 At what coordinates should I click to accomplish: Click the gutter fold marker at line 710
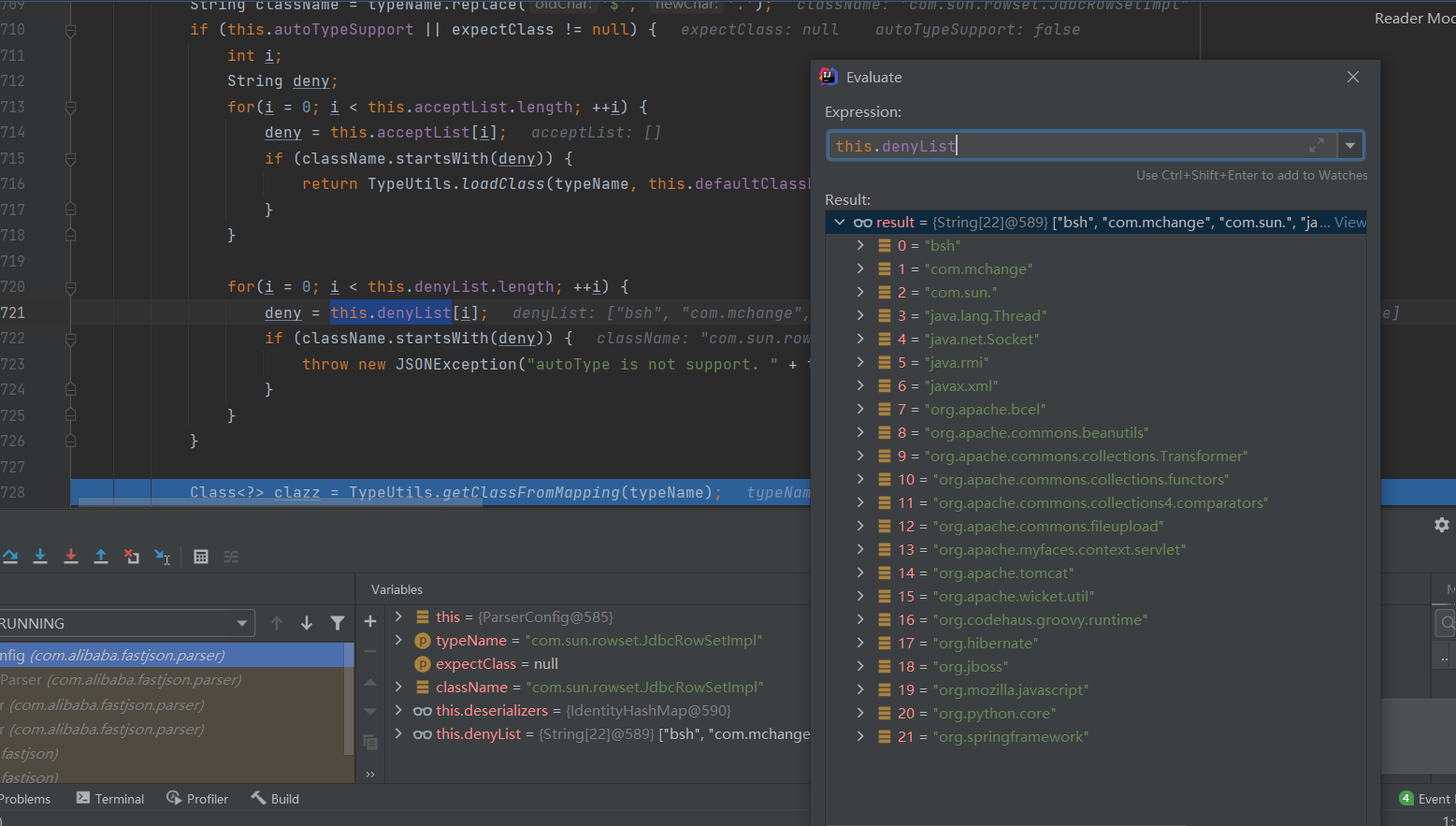(70, 30)
